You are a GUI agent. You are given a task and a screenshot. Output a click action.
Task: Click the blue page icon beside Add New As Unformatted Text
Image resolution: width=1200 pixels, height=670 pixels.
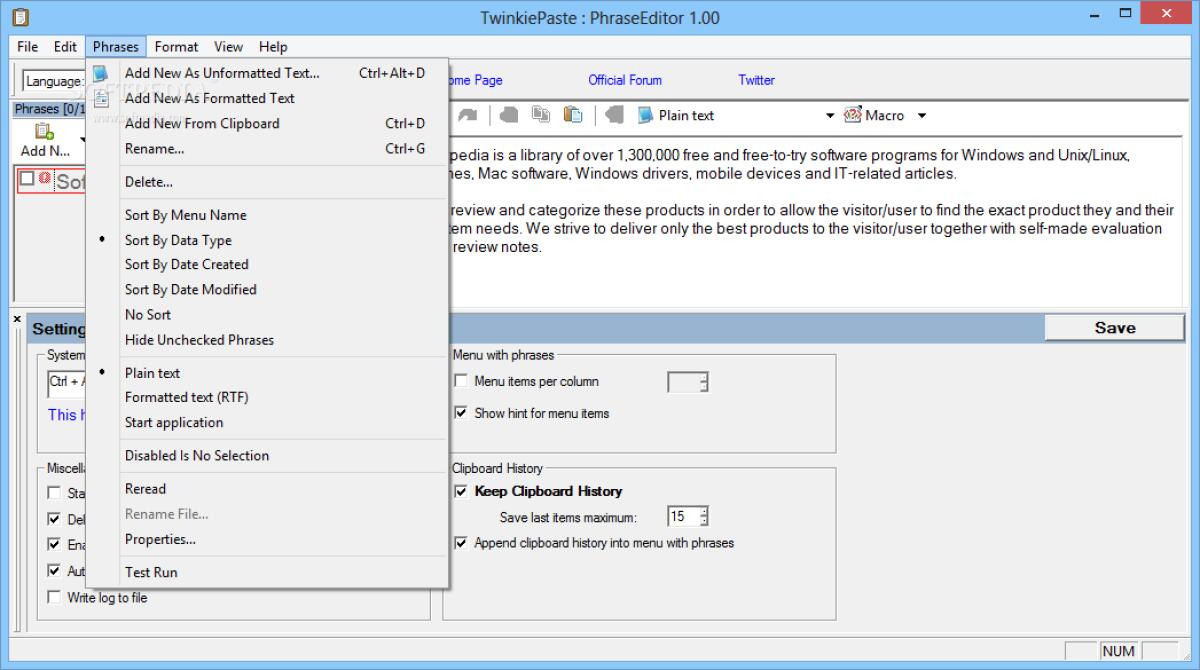(101, 73)
